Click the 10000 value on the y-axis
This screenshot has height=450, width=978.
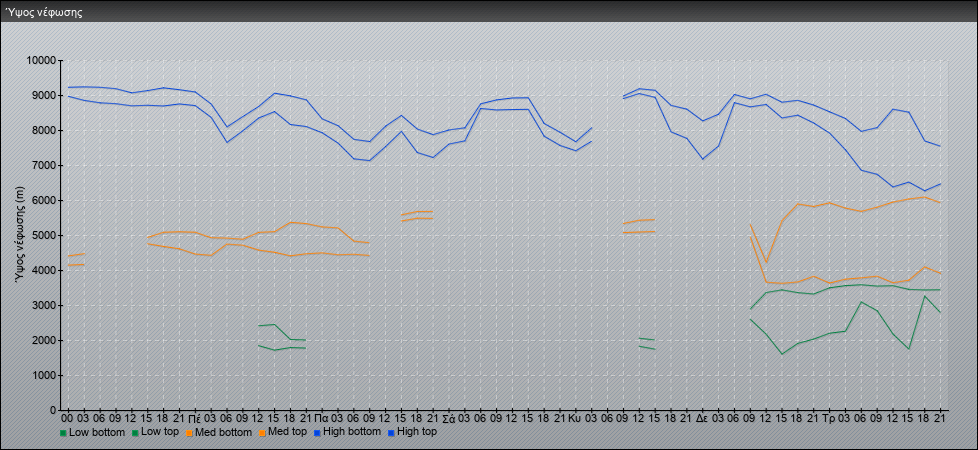pyautogui.click(x=41, y=61)
